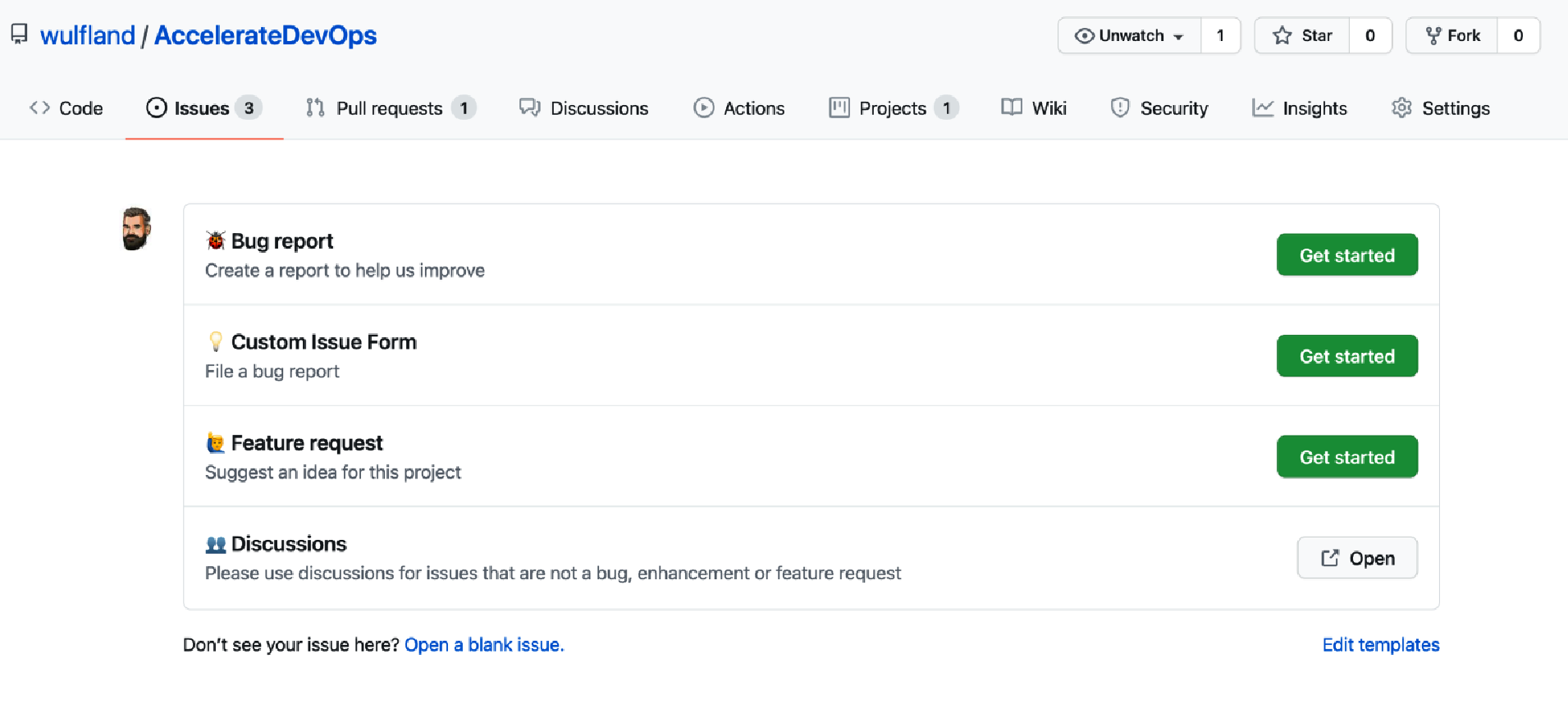Image resolution: width=1568 pixels, height=704 pixels.
Task: Get started with Bug report template
Action: [1346, 255]
